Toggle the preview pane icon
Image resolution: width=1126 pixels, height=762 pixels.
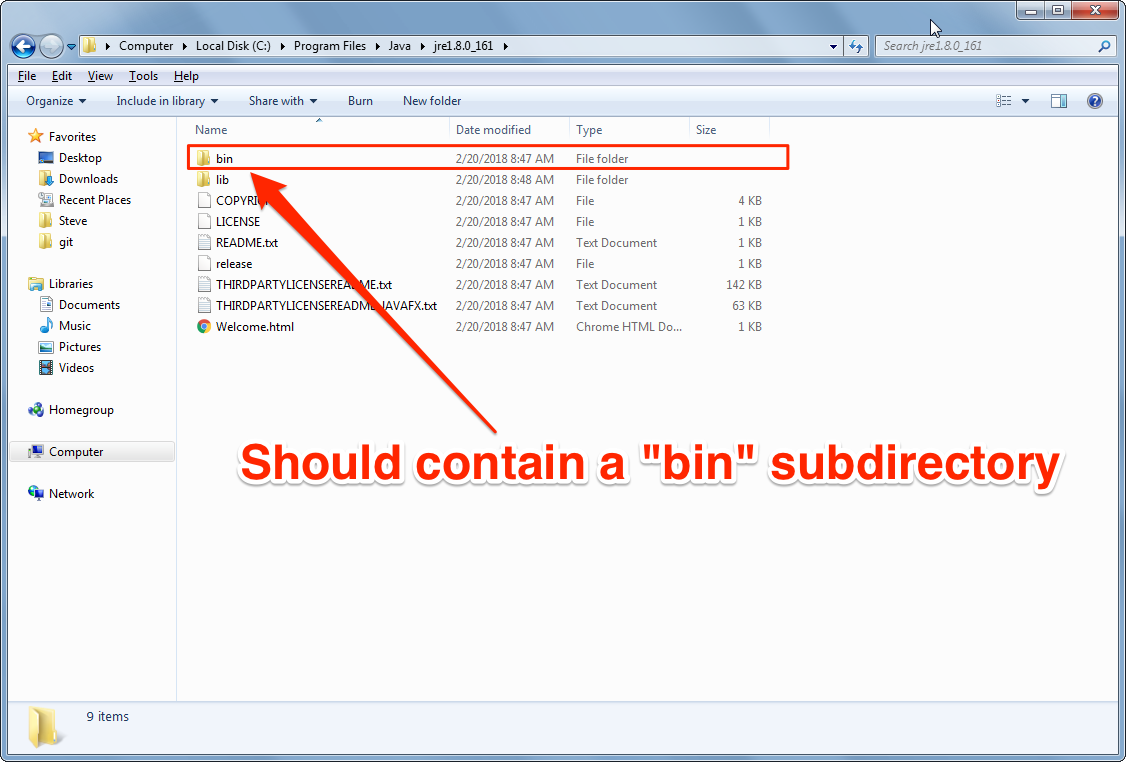click(x=1058, y=101)
